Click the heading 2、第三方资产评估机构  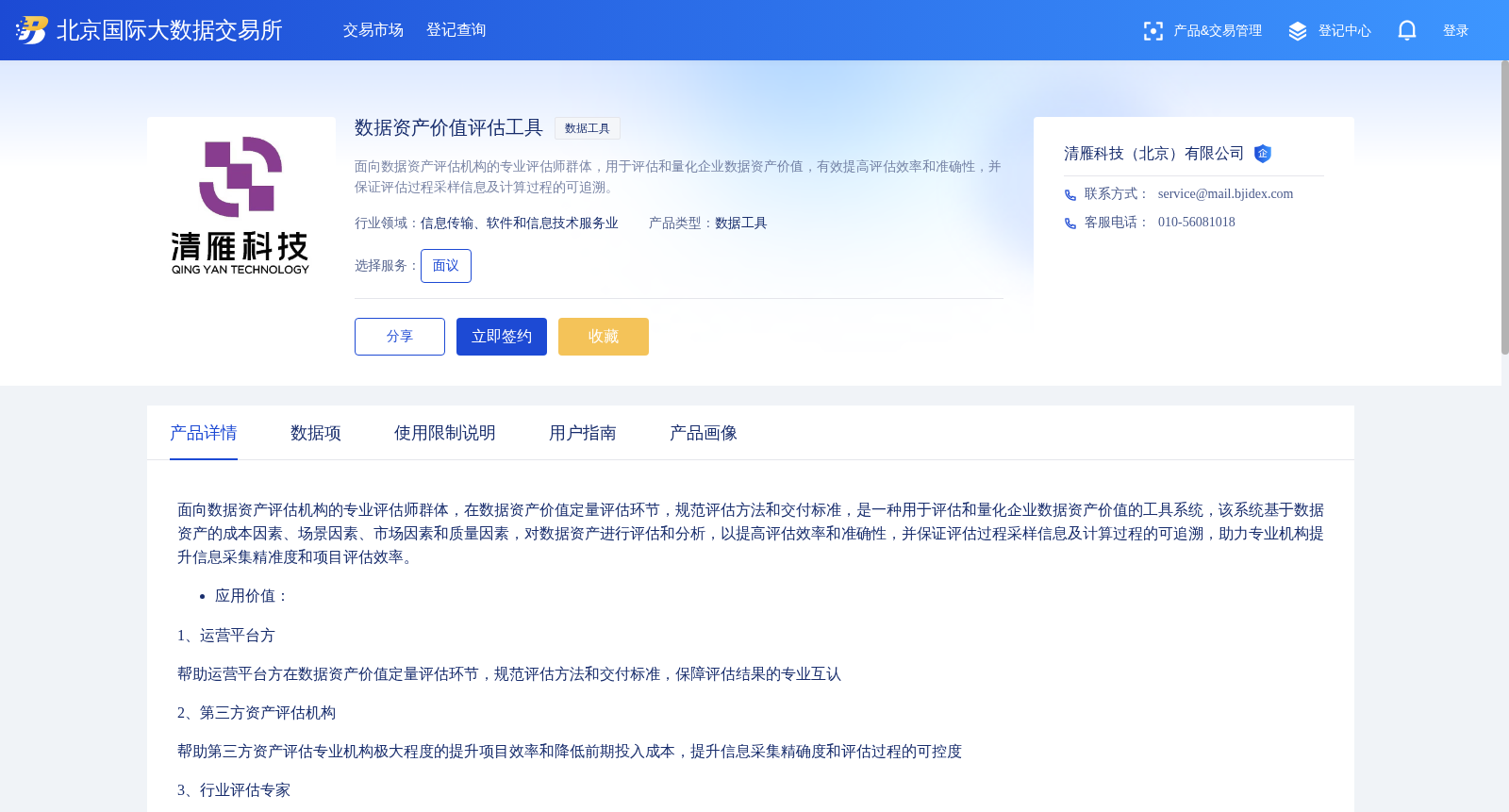coord(257,713)
